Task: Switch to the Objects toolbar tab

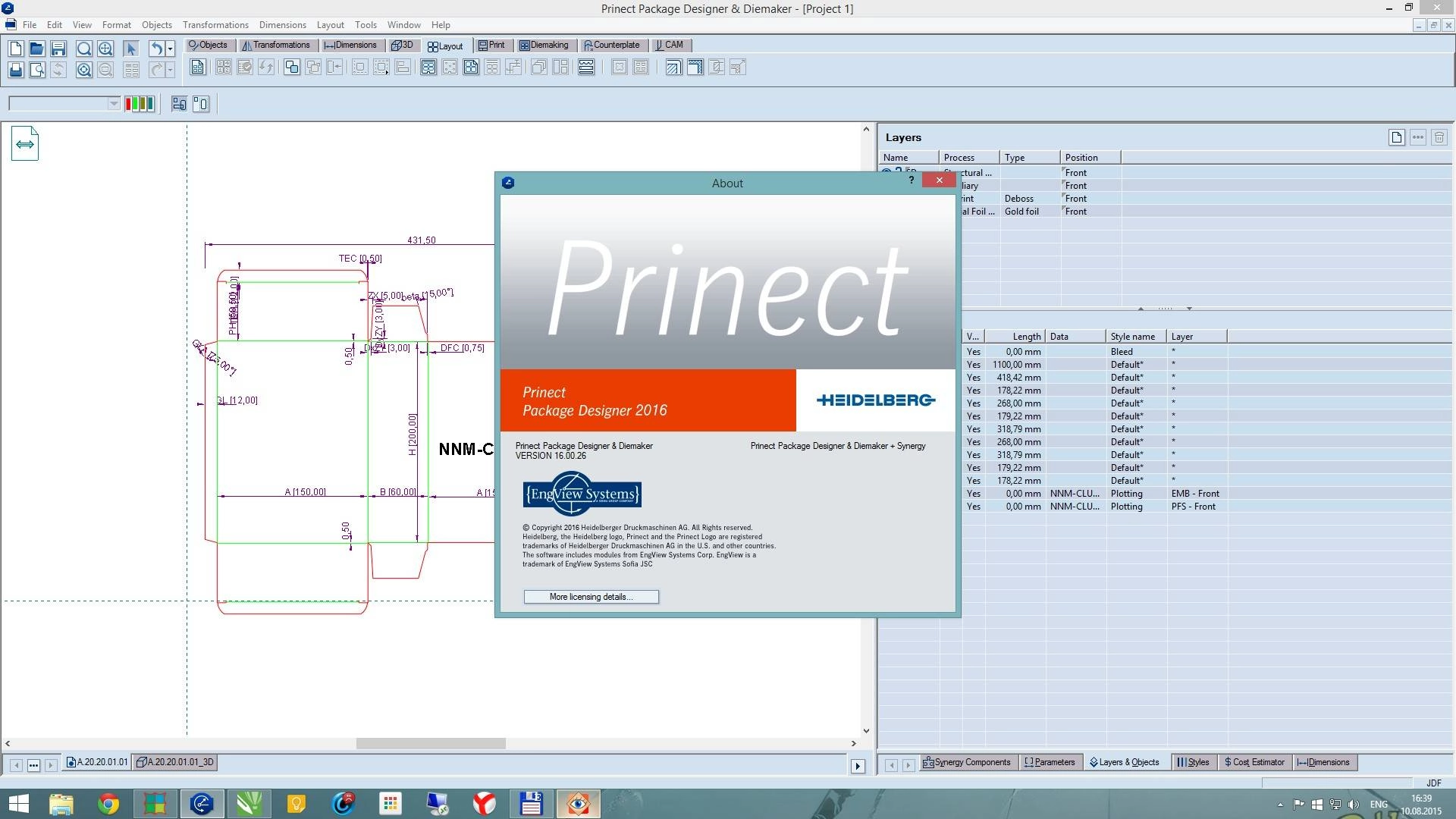Action: [209, 45]
